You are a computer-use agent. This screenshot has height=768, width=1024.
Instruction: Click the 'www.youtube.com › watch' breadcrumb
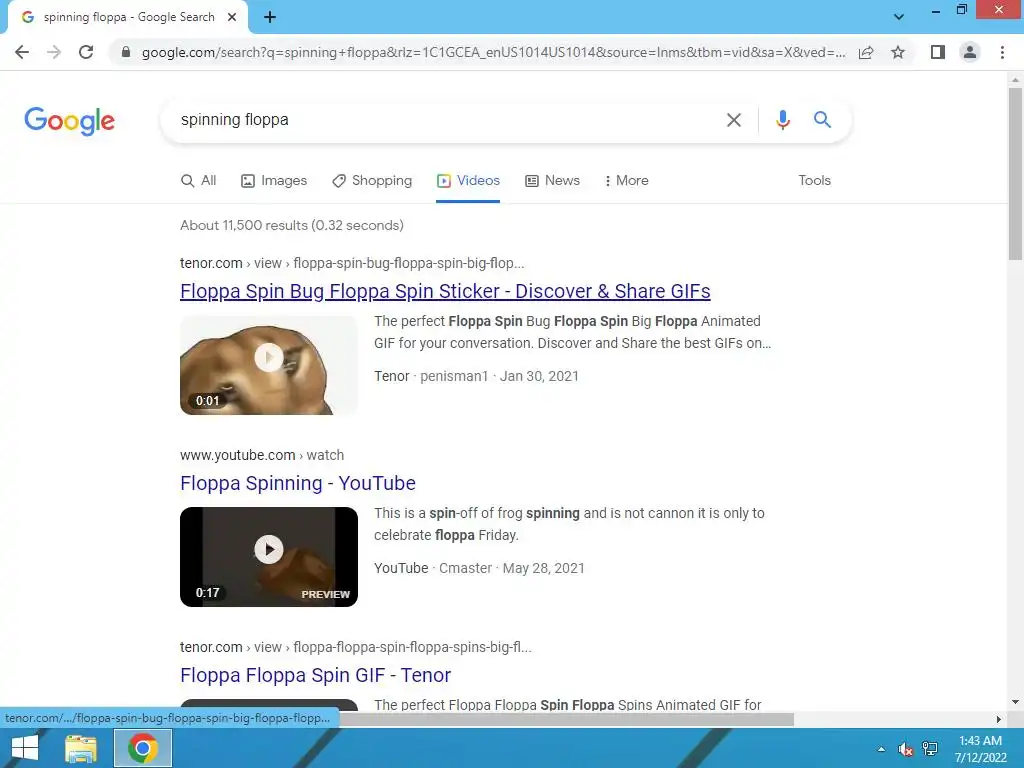(x=262, y=455)
